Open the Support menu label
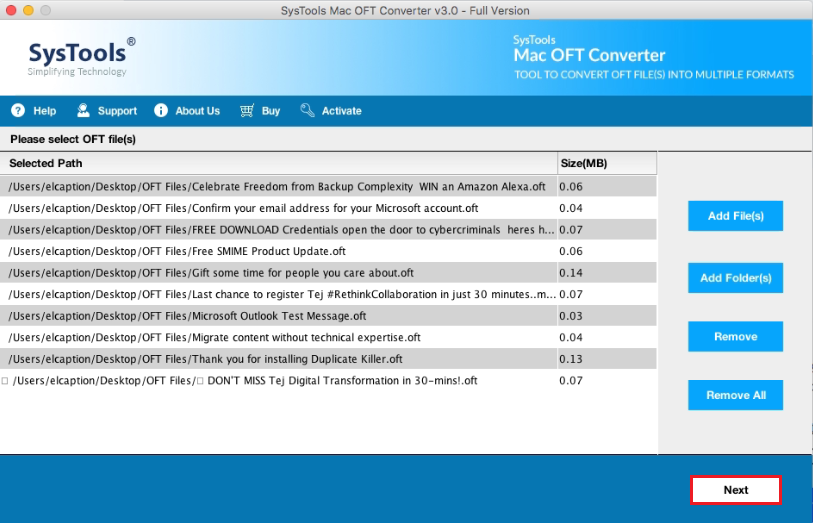This screenshot has width=813, height=523. 117,111
